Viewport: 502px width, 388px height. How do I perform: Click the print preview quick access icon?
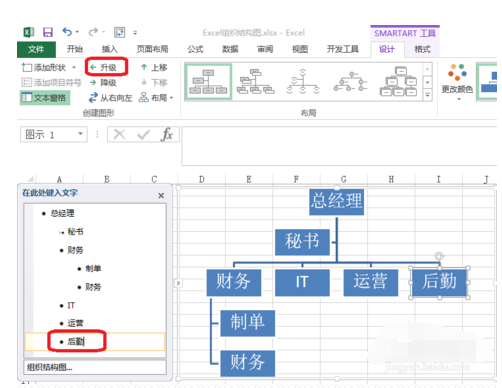click(119, 32)
